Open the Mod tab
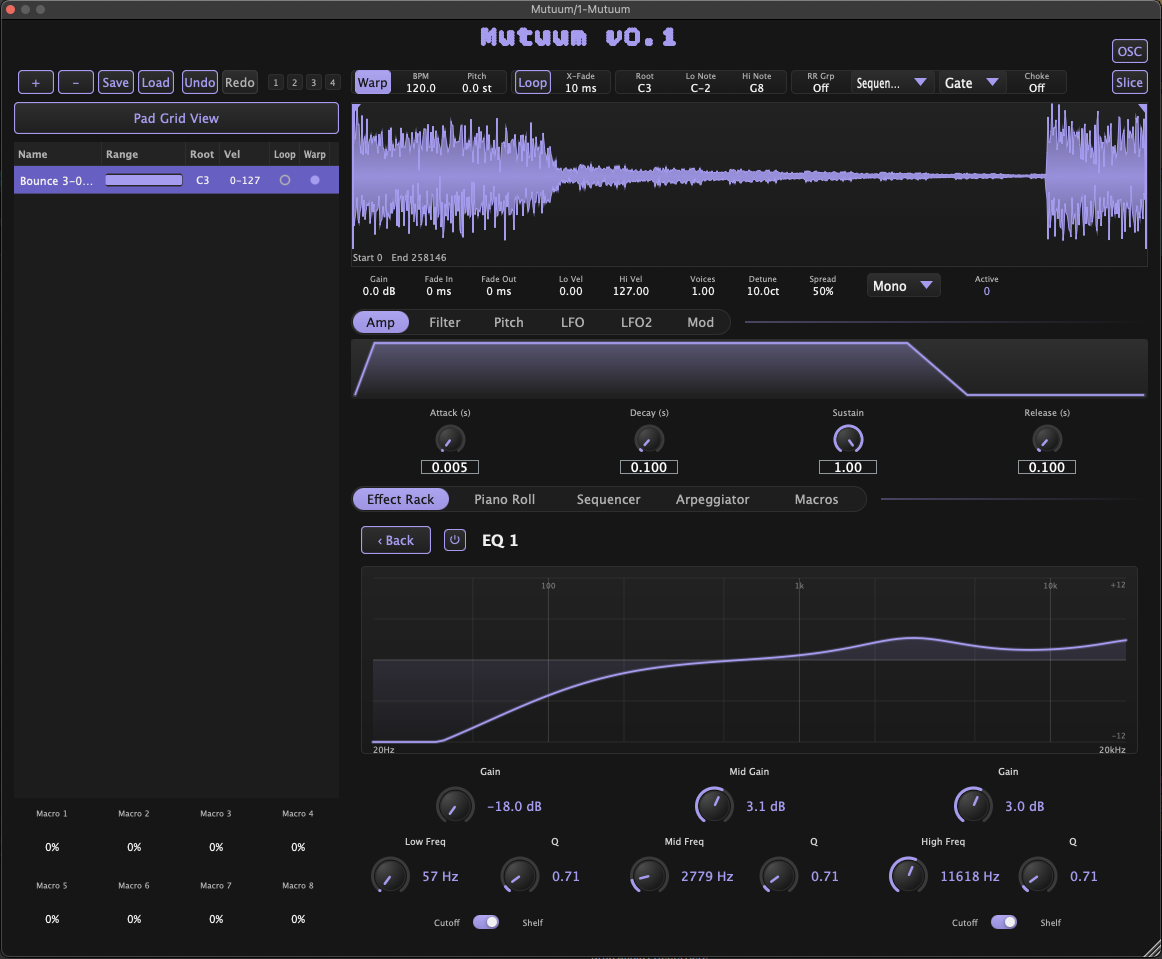 (x=700, y=322)
